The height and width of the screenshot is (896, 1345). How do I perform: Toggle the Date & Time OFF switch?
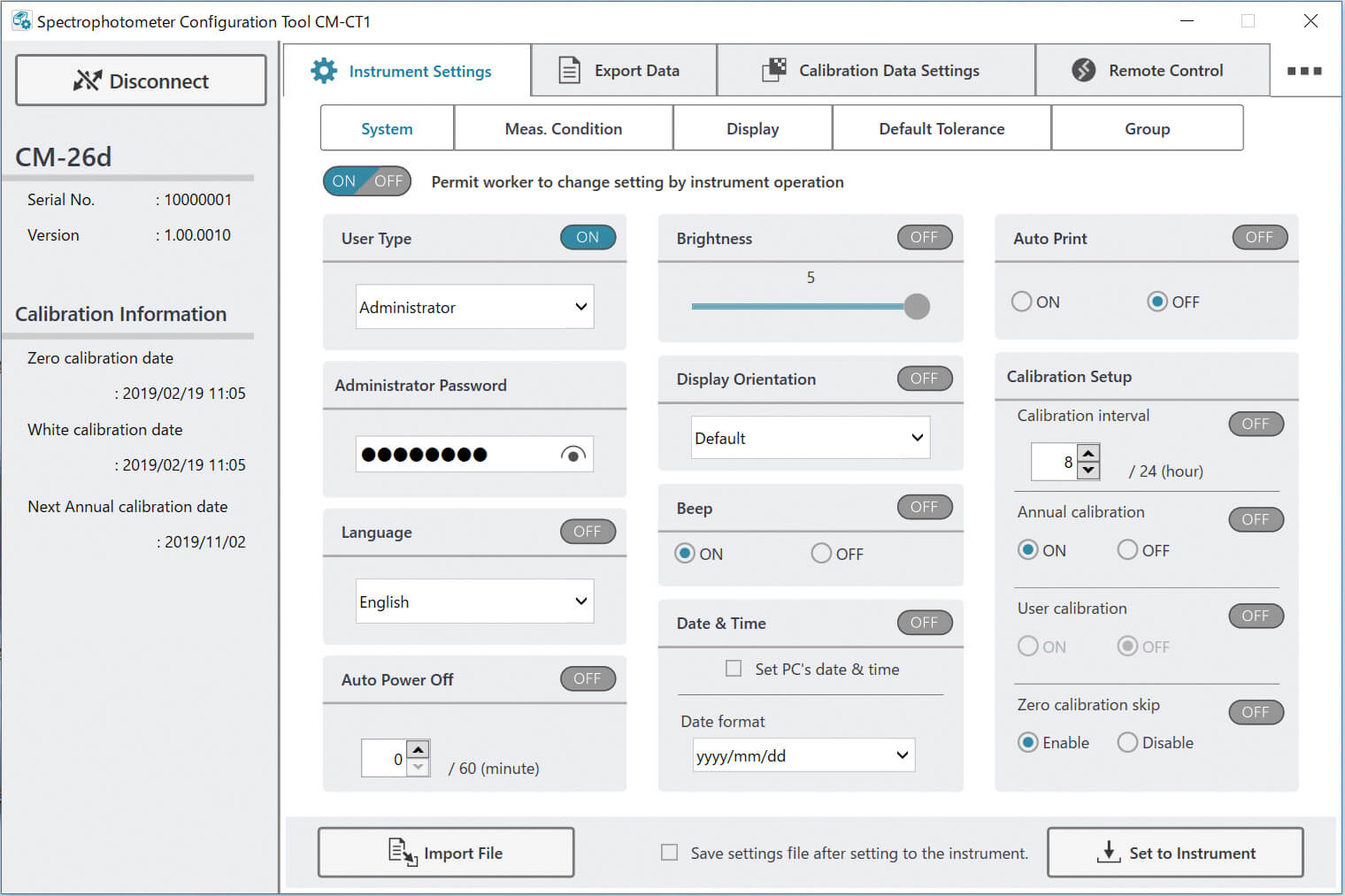(x=925, y=623)
